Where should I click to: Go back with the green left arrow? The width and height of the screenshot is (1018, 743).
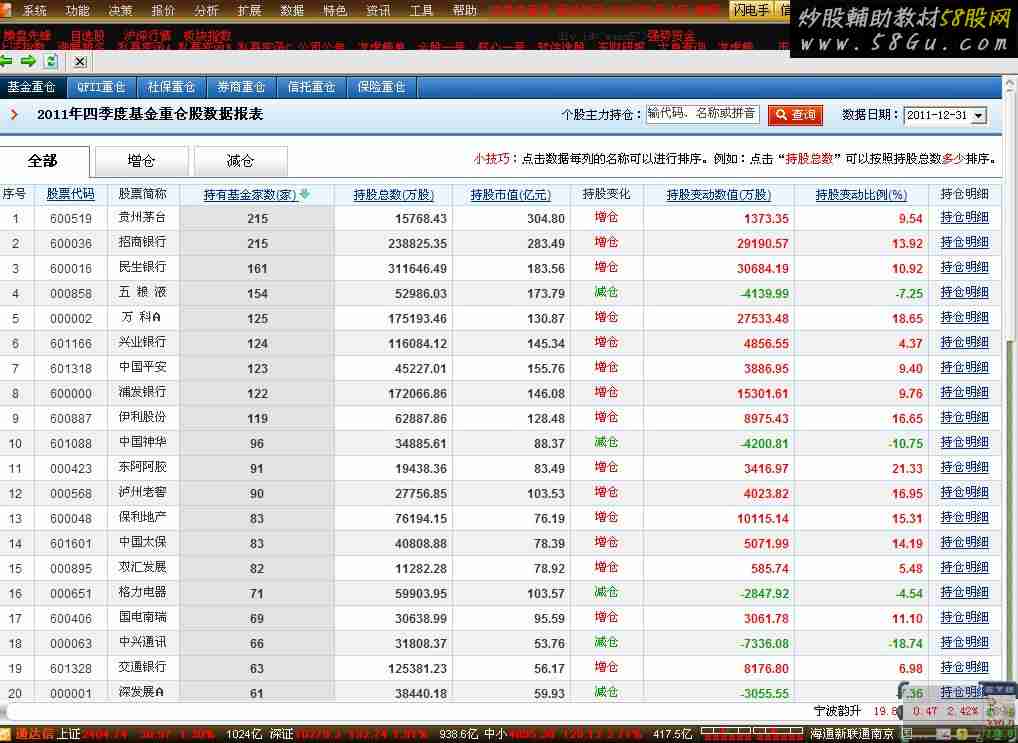[x=6, y=61]
